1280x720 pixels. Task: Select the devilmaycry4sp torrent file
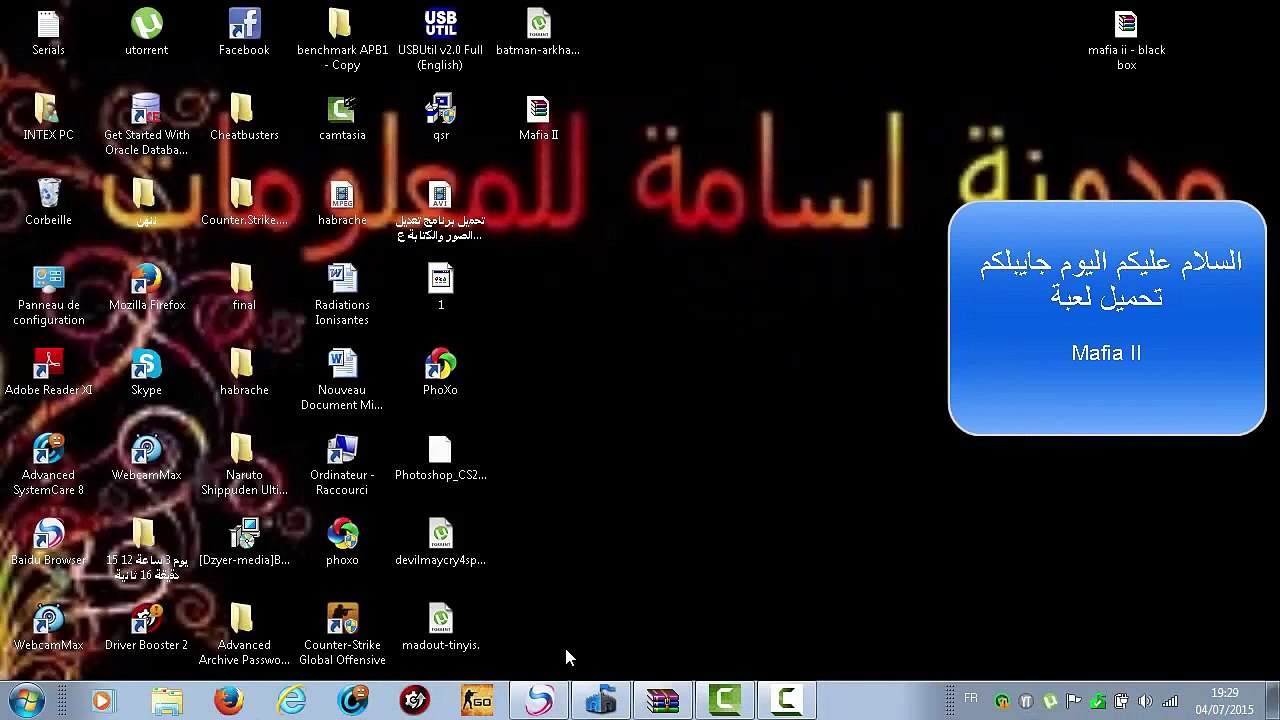click(x=440, y=543)
